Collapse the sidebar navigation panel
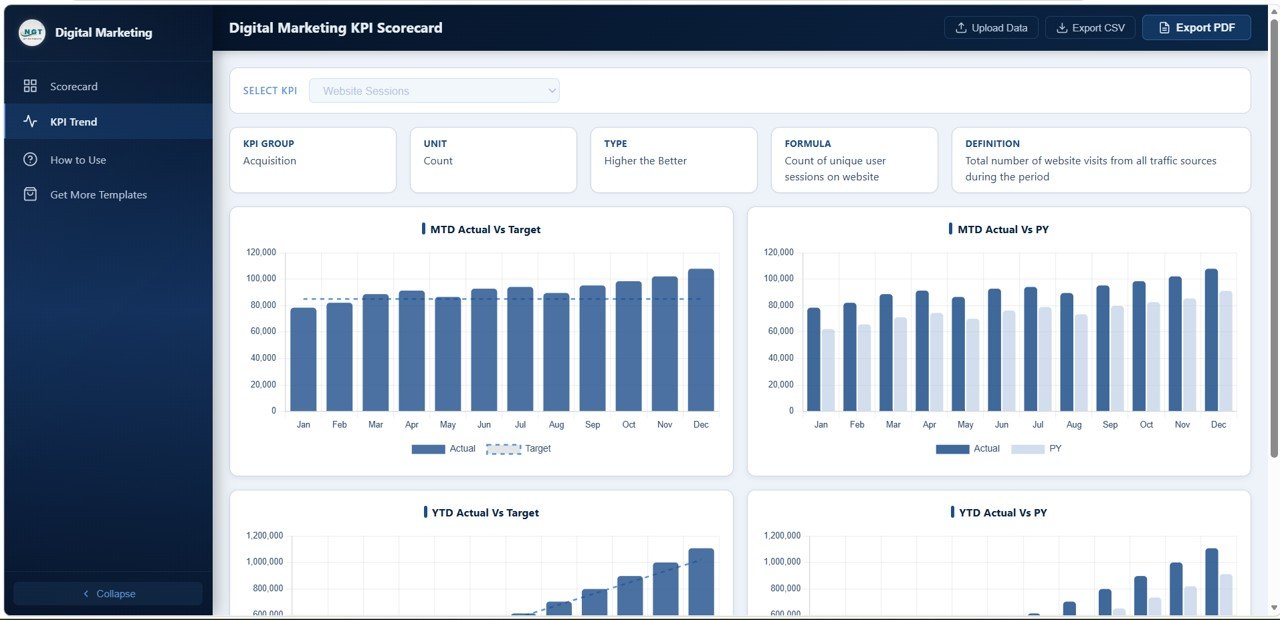 [107, 593]
